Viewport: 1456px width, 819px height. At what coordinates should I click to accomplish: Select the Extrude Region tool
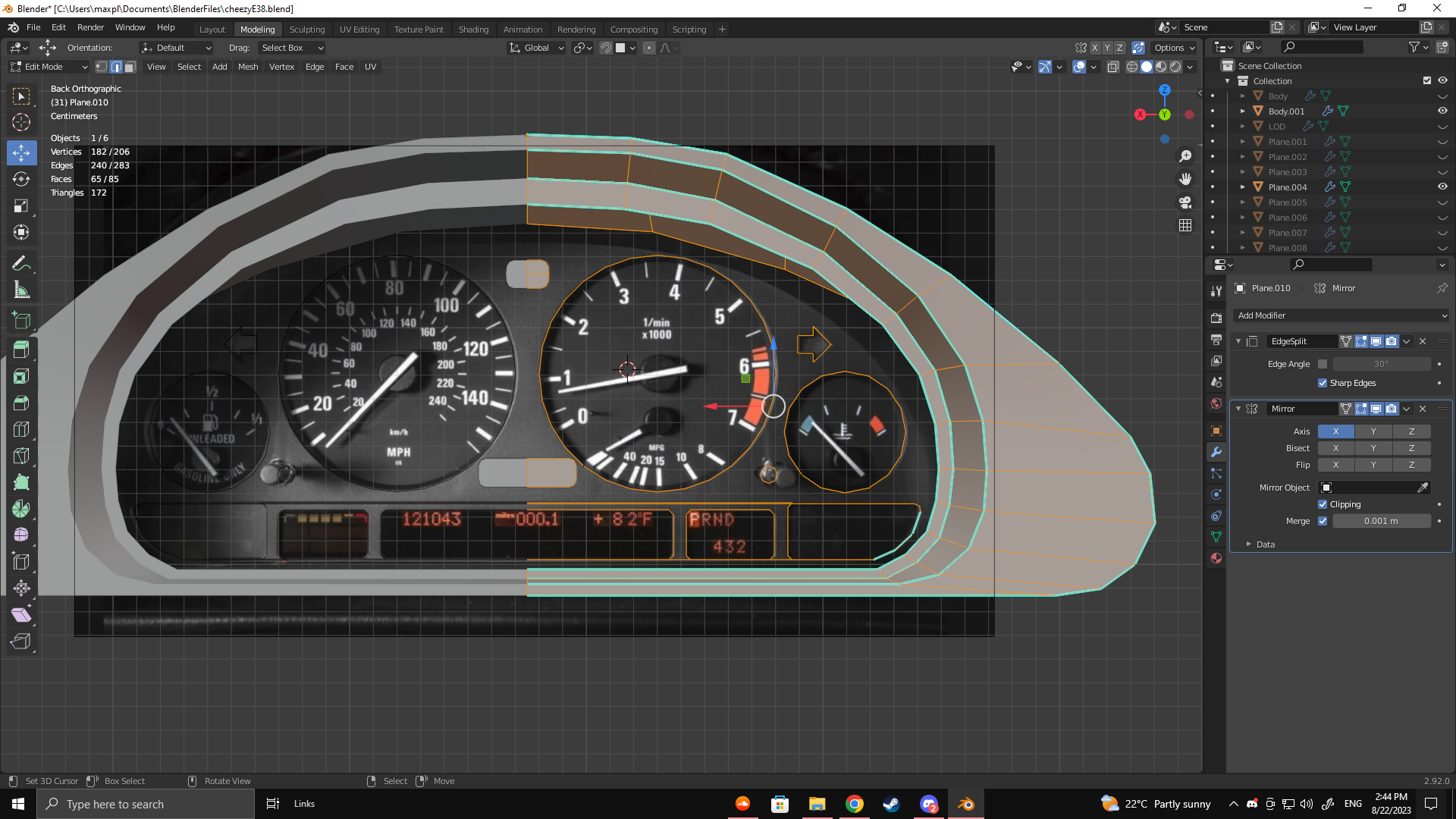pos(21,350)
